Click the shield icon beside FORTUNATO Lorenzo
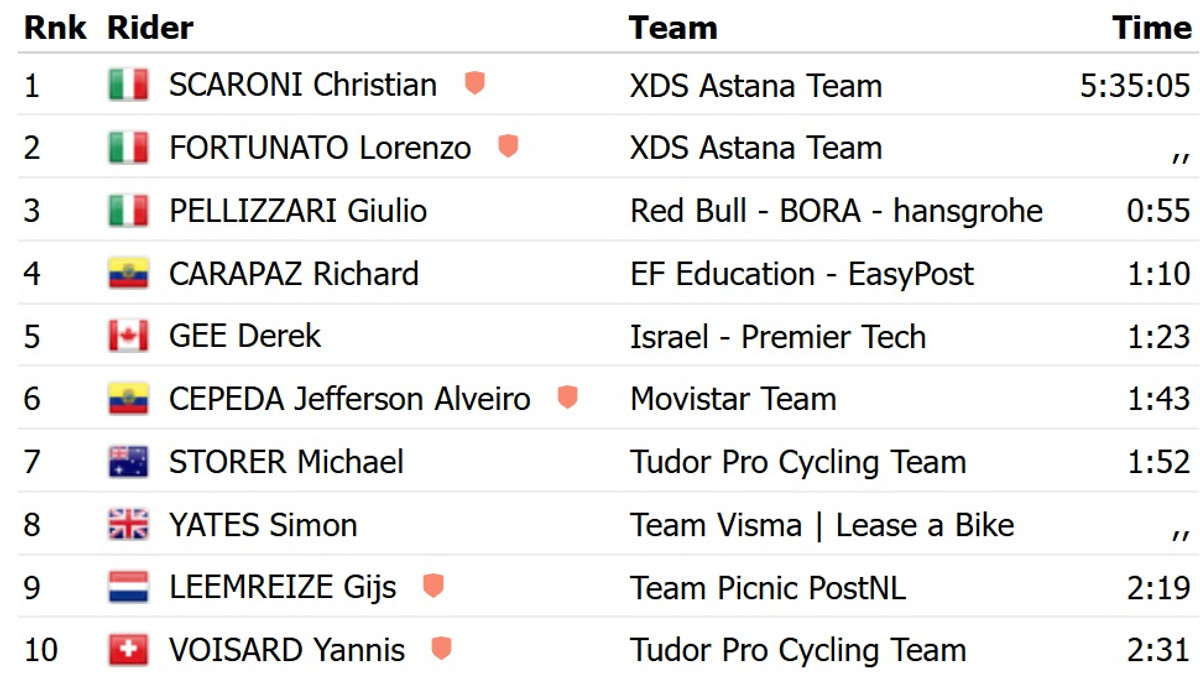This screenshot has height=678, width=1200. pos(508,147)
